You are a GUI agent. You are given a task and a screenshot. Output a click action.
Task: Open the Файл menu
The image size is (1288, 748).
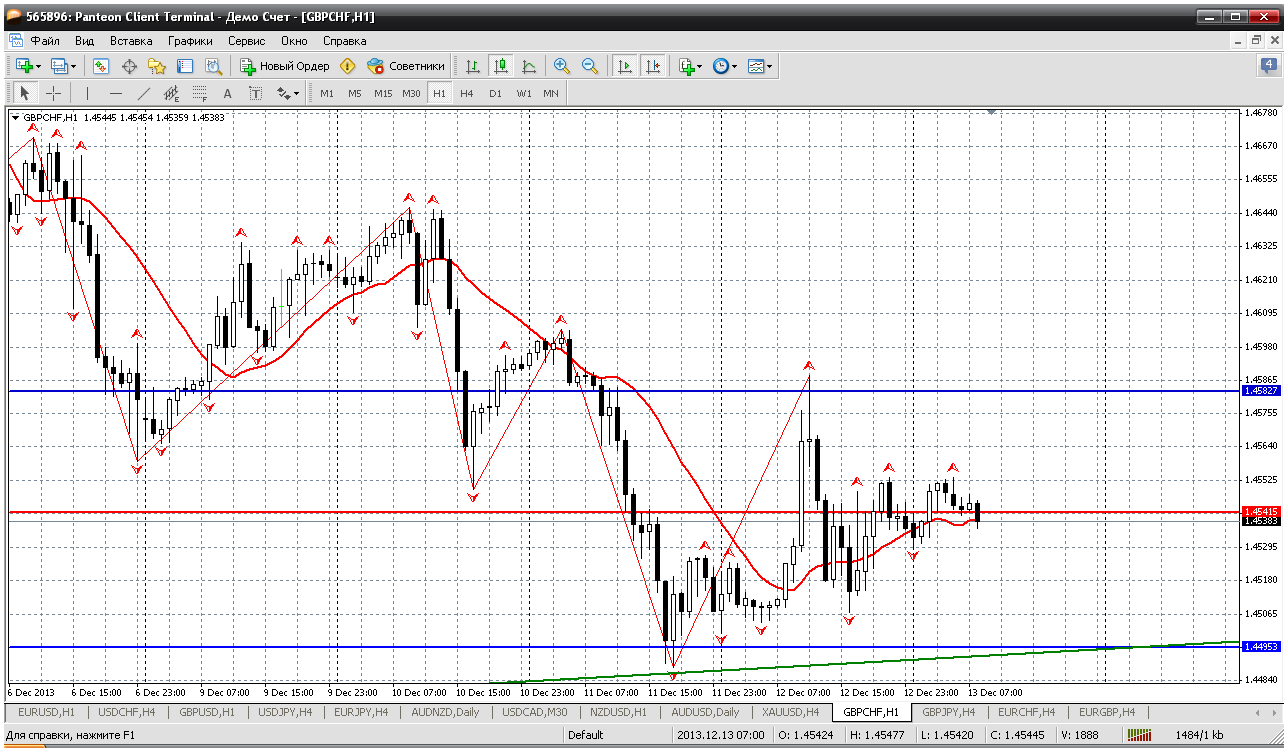[x=45, y=41]
